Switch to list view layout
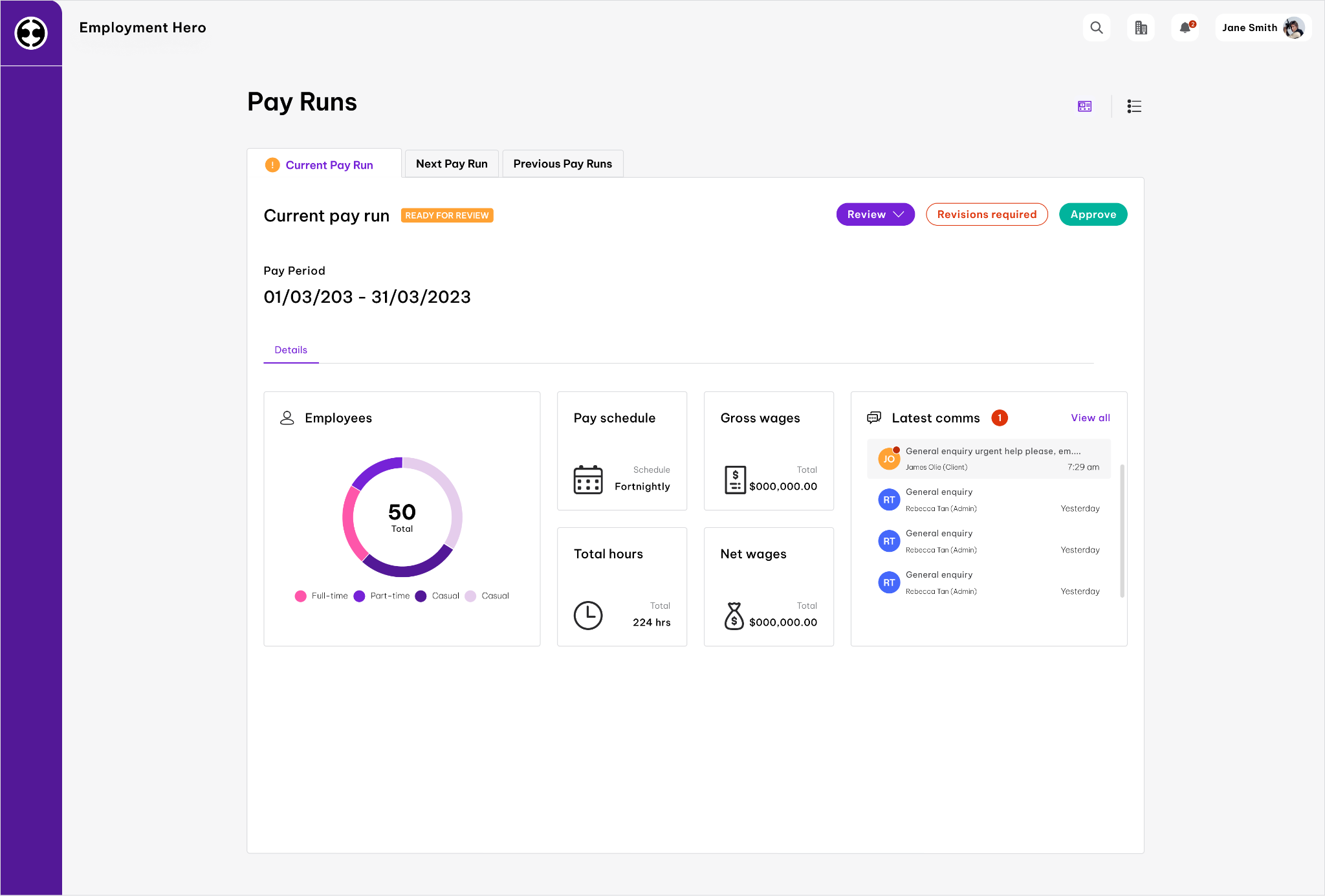The image size is (1325, 896). 1134,106
